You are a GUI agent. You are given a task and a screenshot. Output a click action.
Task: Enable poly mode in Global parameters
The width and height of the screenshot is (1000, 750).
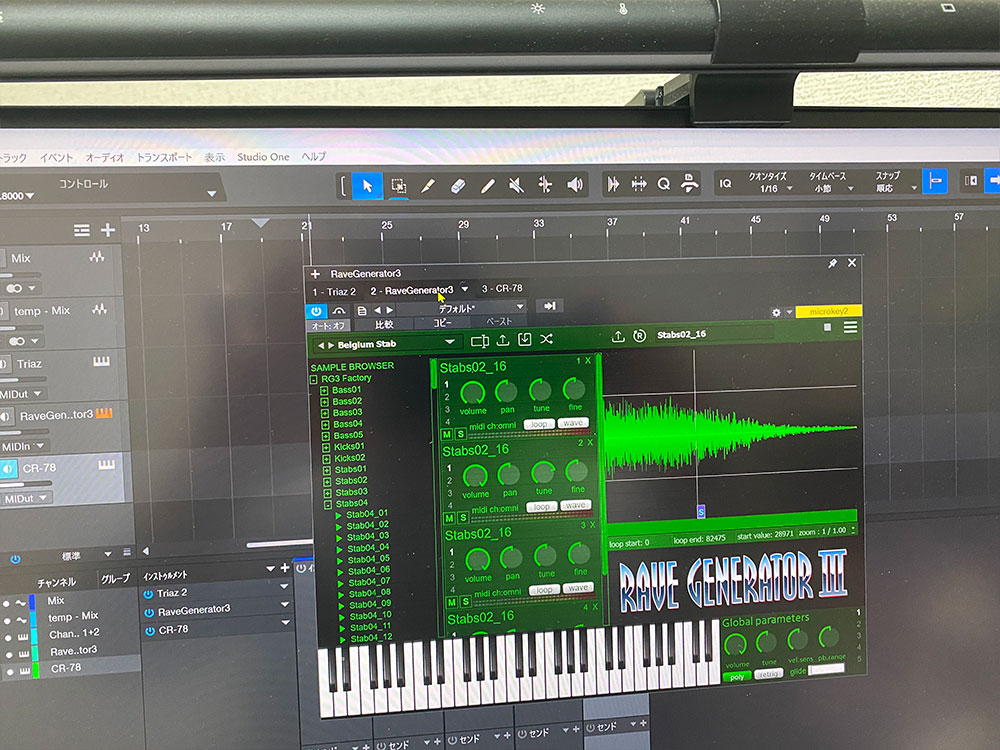coord(736,676)
